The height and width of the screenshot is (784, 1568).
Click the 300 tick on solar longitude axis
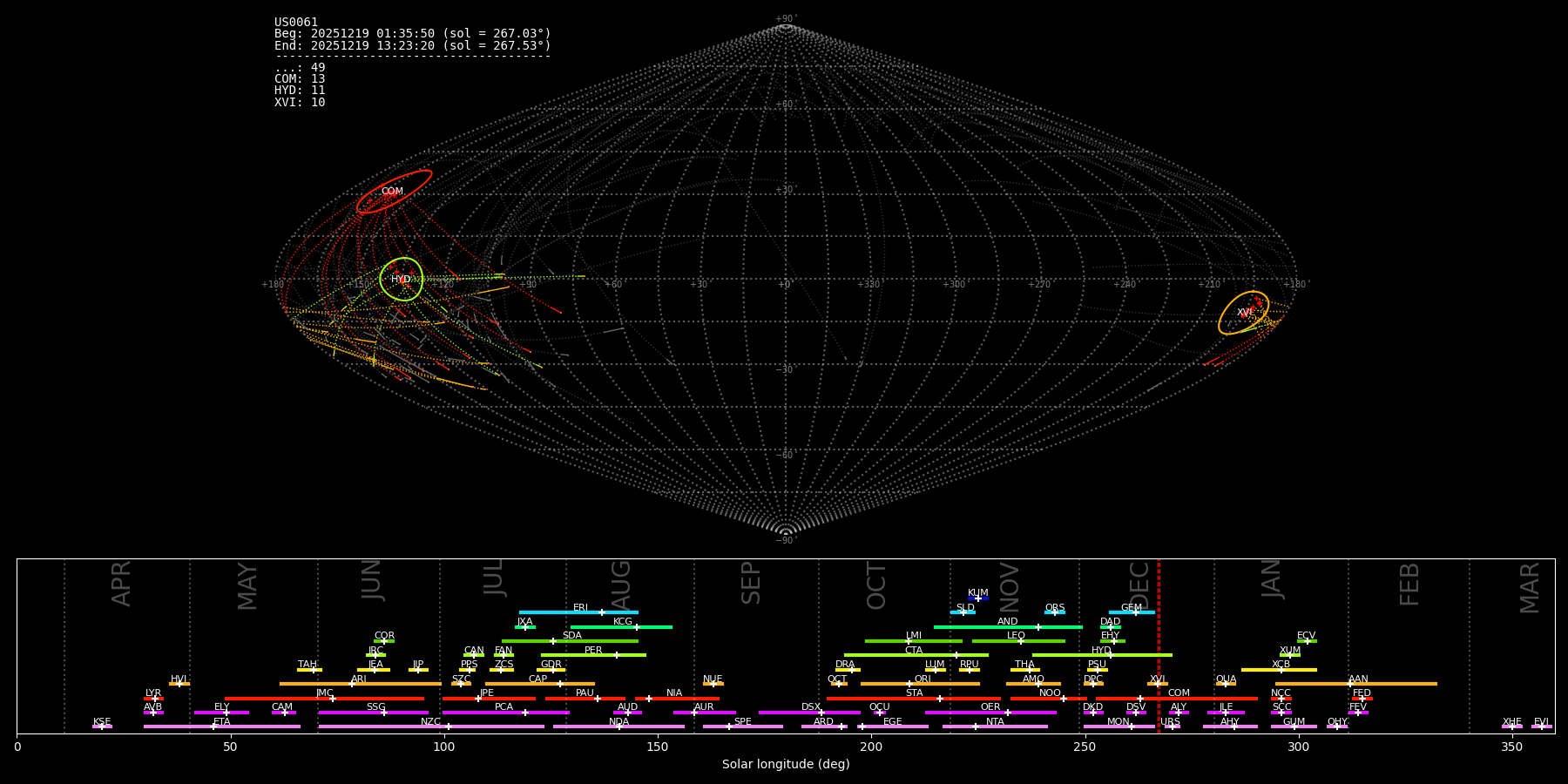pyautogui.click(x=1298, y=747)
